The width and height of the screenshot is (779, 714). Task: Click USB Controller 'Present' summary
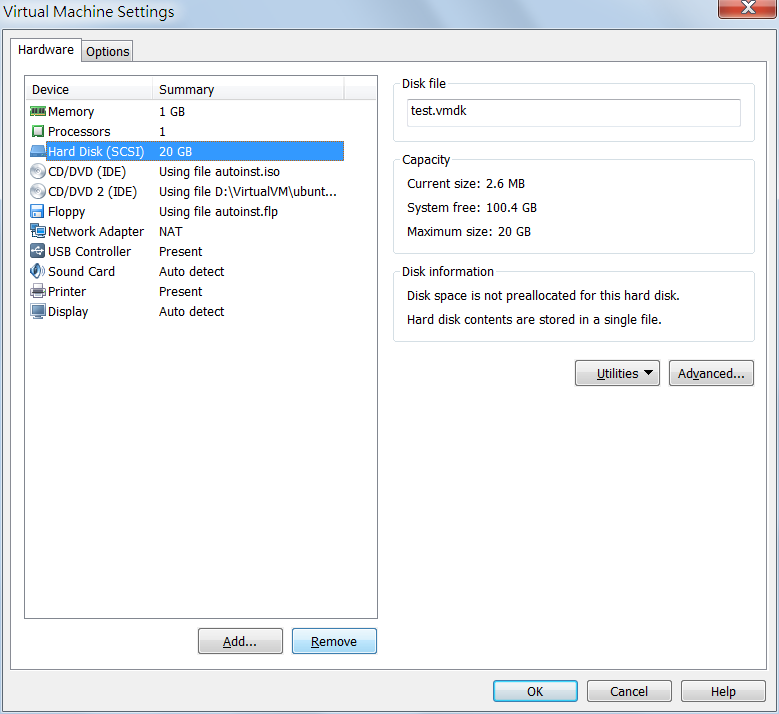180,251
